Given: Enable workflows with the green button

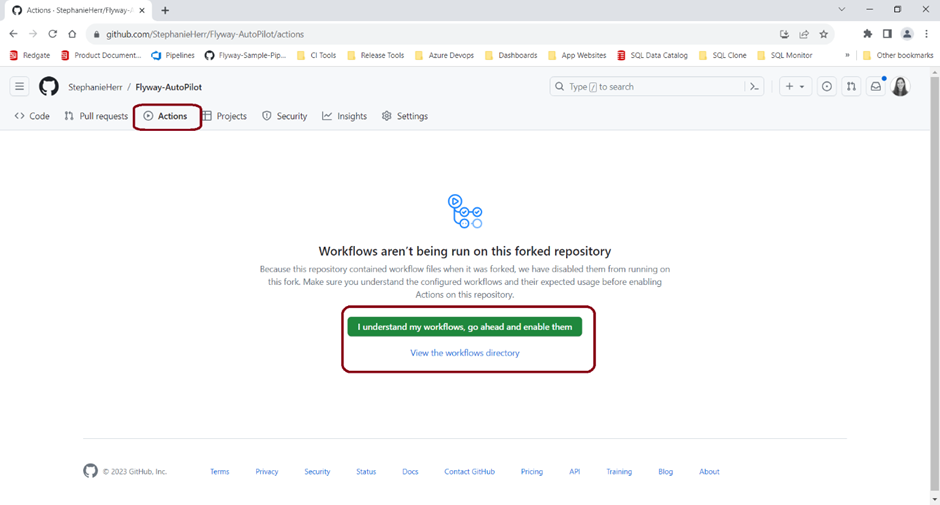Looking at the screenshot, I should (x=464, y=327).
